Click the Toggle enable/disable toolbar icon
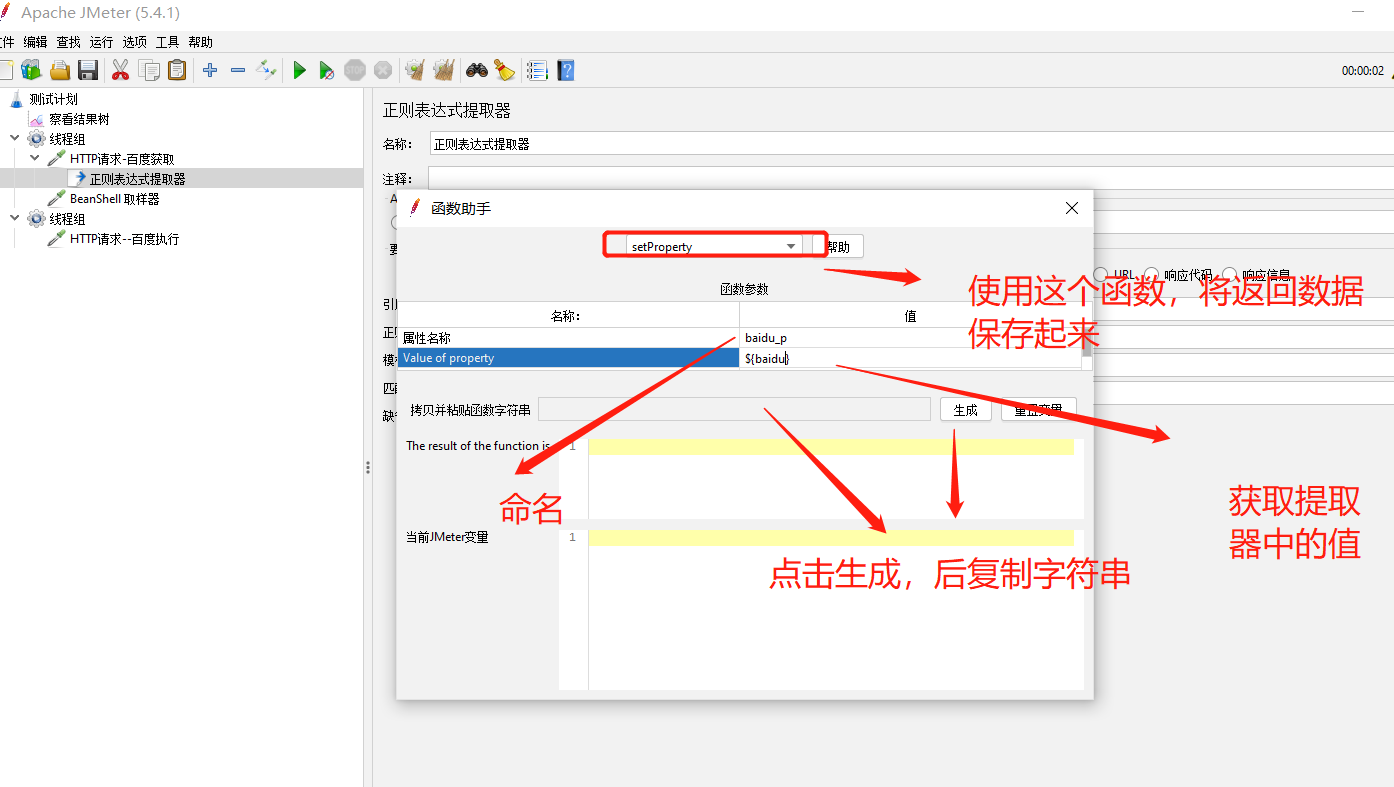 pos(266,70)
